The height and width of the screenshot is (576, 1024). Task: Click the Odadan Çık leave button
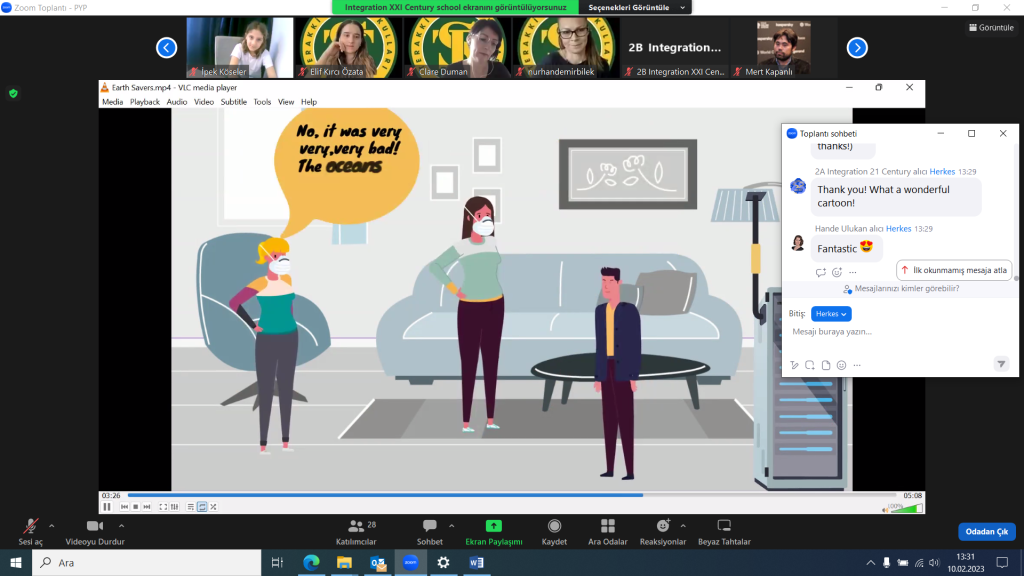pyautogui.click(x=986, y=532)
